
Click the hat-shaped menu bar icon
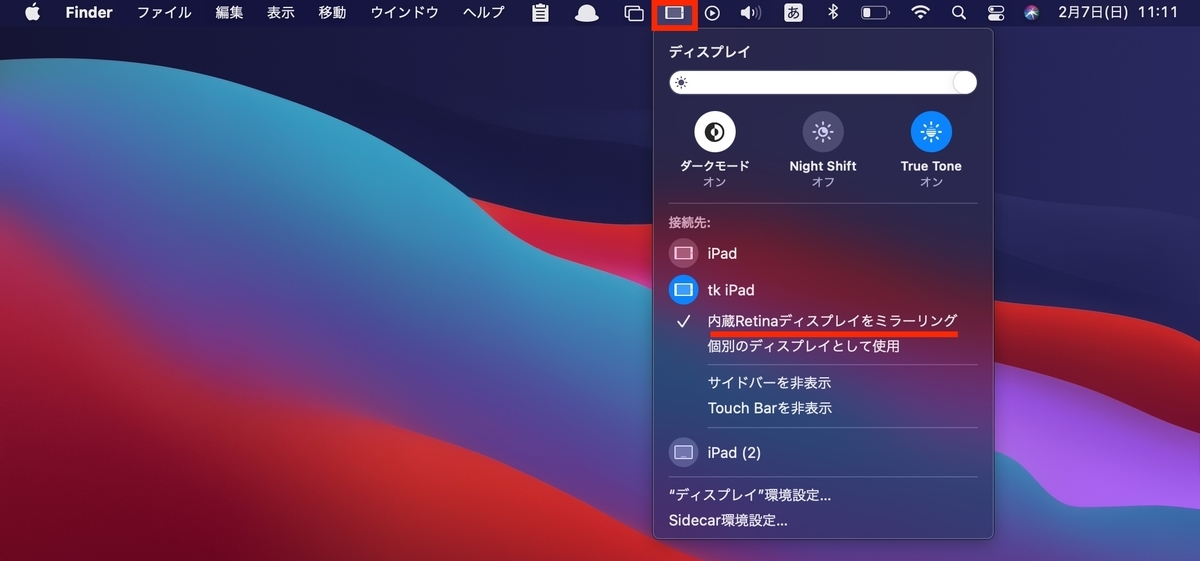(587, 13)
